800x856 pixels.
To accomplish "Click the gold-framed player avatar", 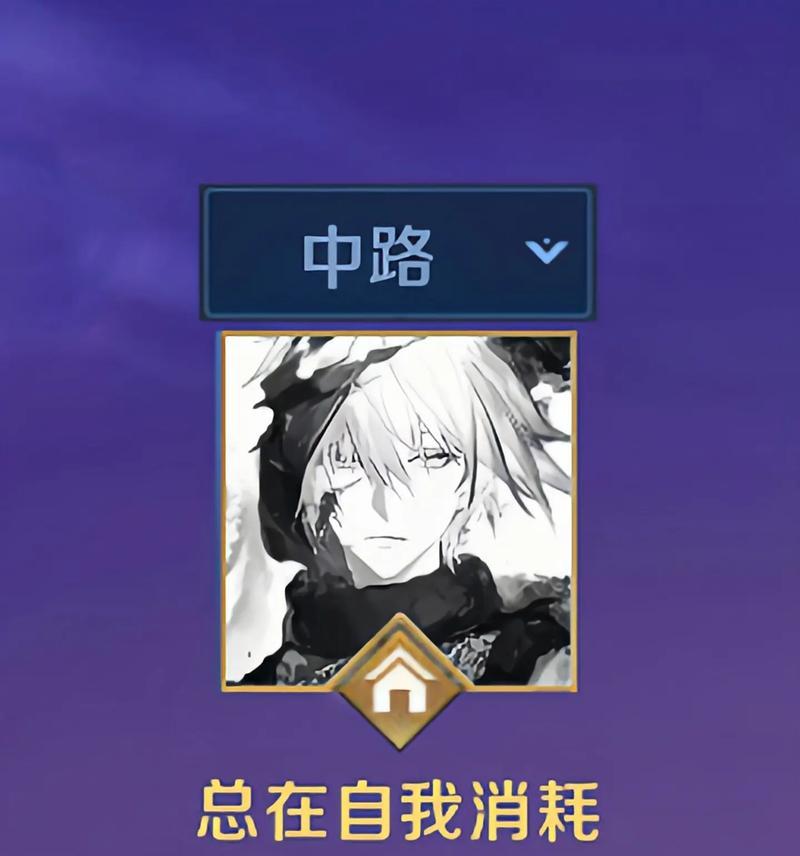I will tap(399, 510).
